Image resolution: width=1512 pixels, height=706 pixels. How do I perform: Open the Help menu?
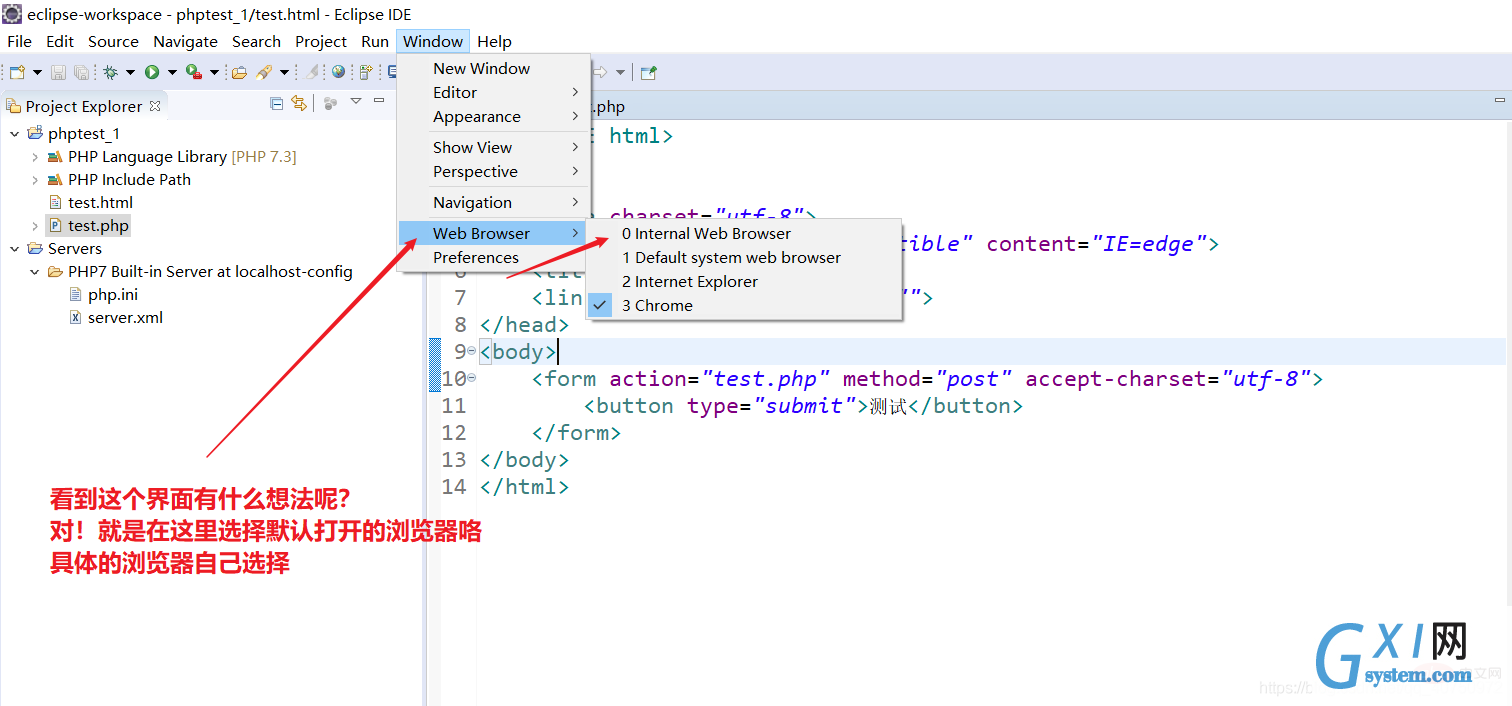coord(494,41)
